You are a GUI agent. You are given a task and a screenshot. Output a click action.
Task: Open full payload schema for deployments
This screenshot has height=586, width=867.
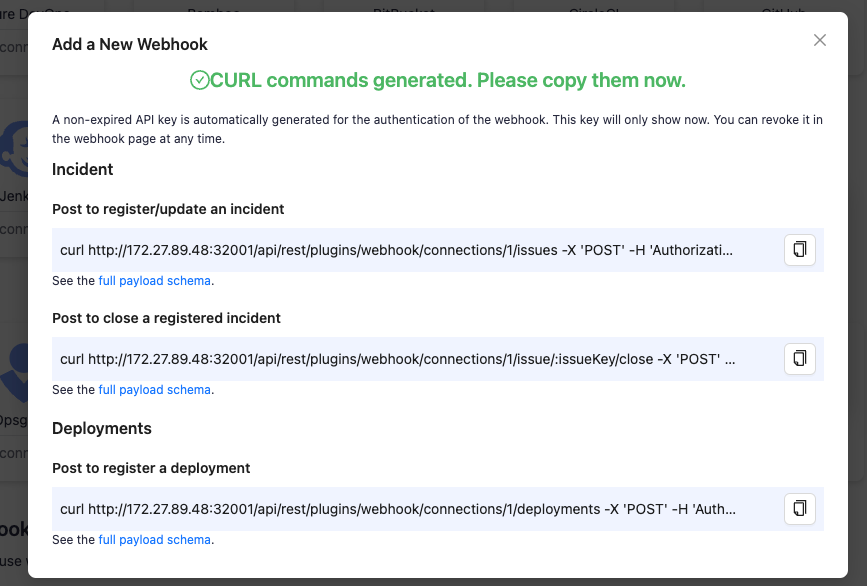tap(154, 540)
